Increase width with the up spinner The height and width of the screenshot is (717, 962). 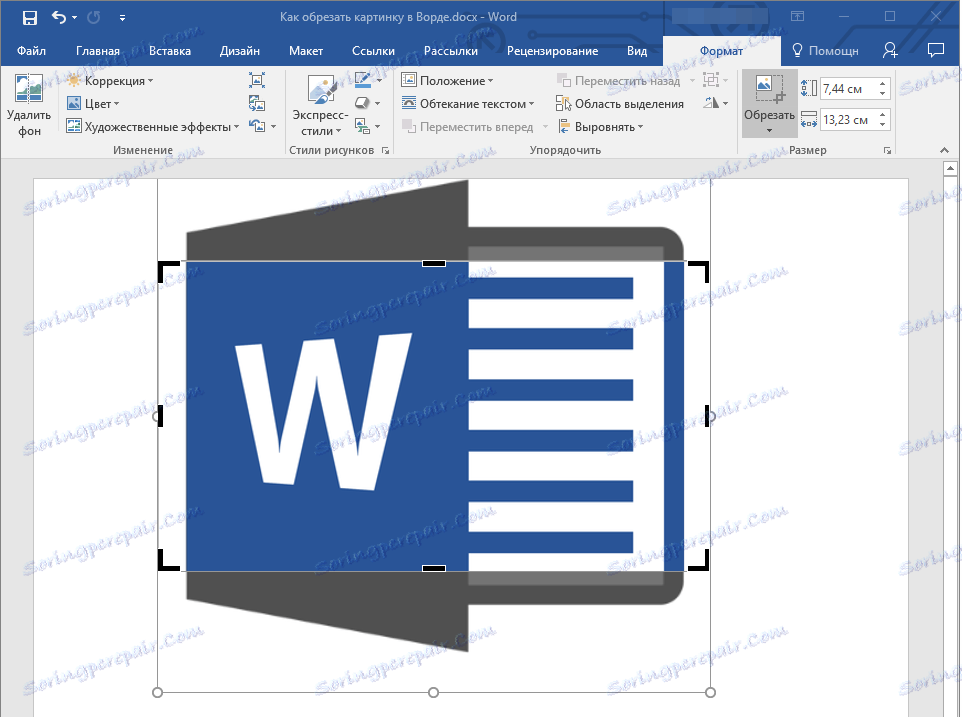tap(882, 114)
